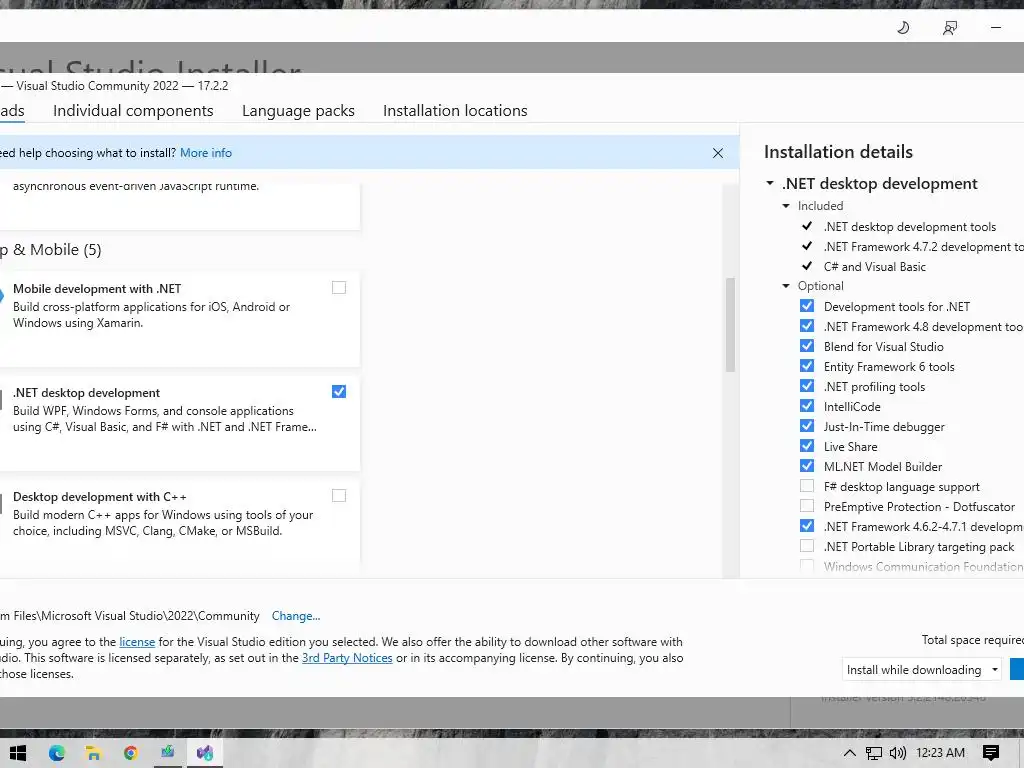Click C# and Visual Basic included item
The width and height of the screenshot is (1024, 768).
pos(874,266)
